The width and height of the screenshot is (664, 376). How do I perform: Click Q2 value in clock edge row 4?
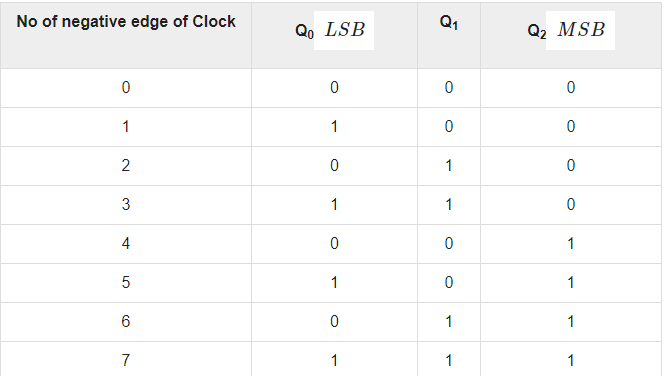click(x=571, y=243)
